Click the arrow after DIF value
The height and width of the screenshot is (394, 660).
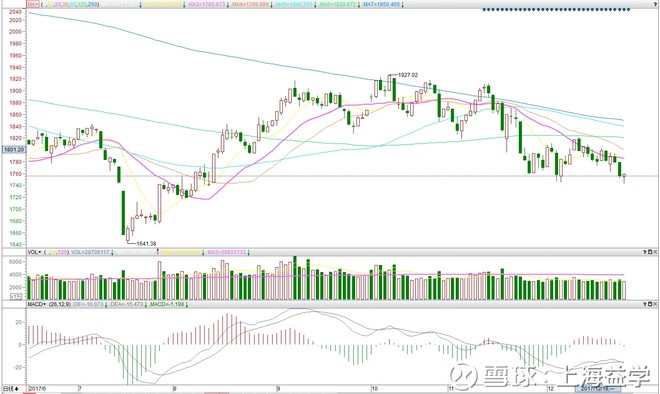tap(106, 304)
